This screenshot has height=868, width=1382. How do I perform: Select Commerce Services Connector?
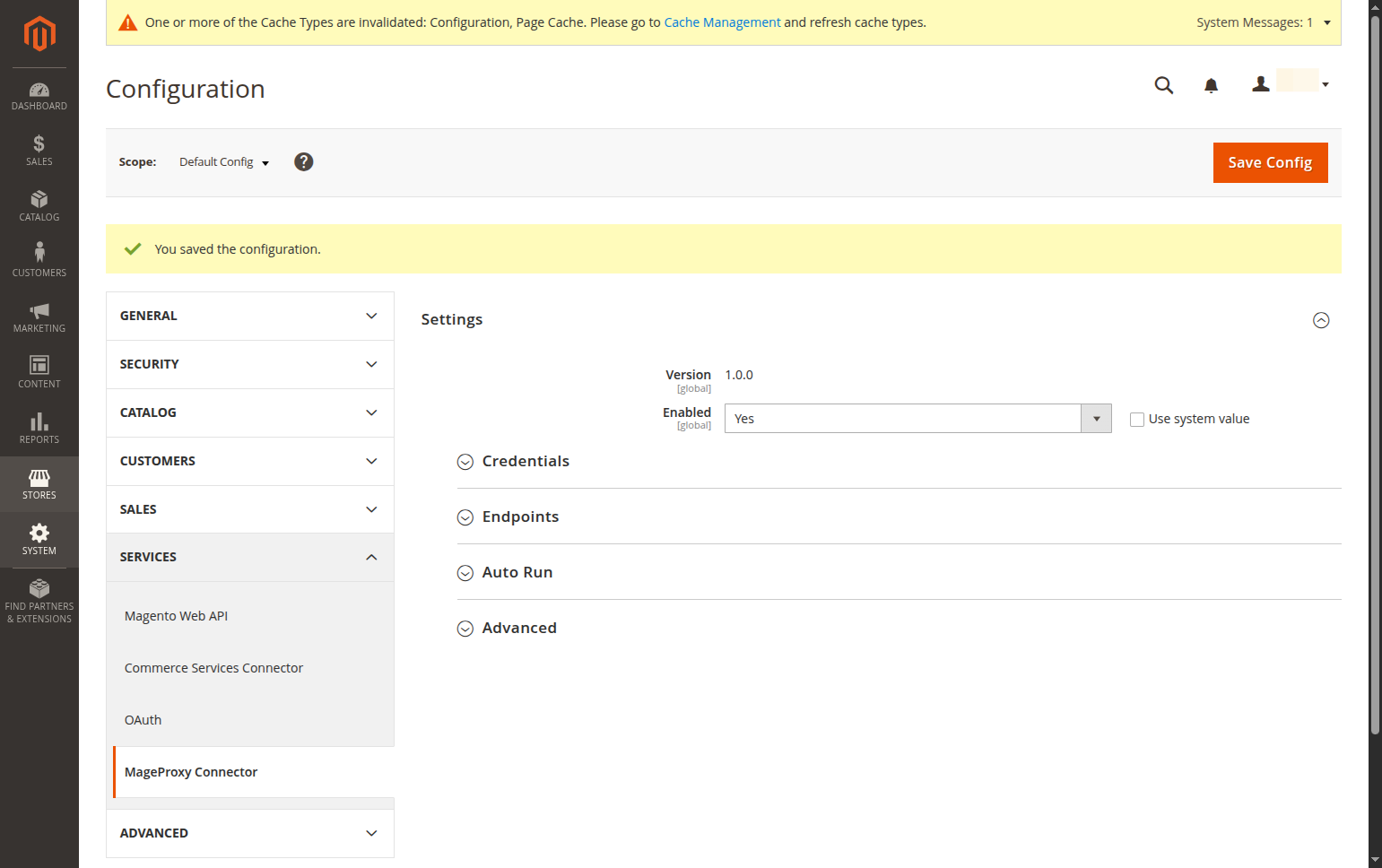(213, 668)
